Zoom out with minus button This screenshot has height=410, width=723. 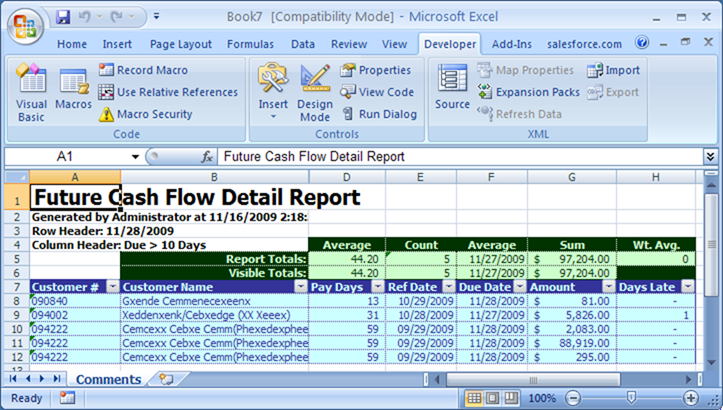pyautogui.click(x=573, y=398)
